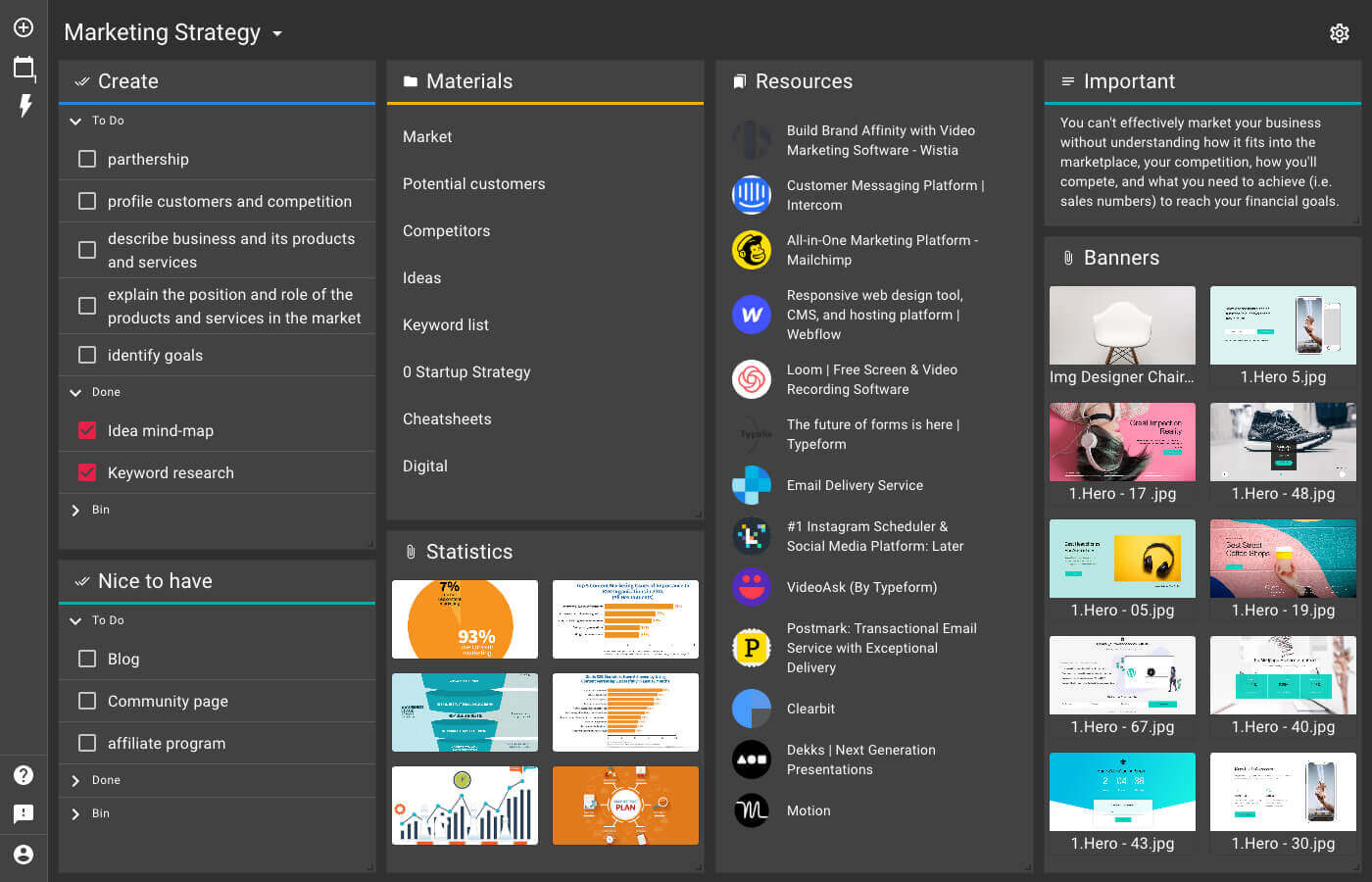Open the account profile icon
The image size is (1372, 882).
23,855
